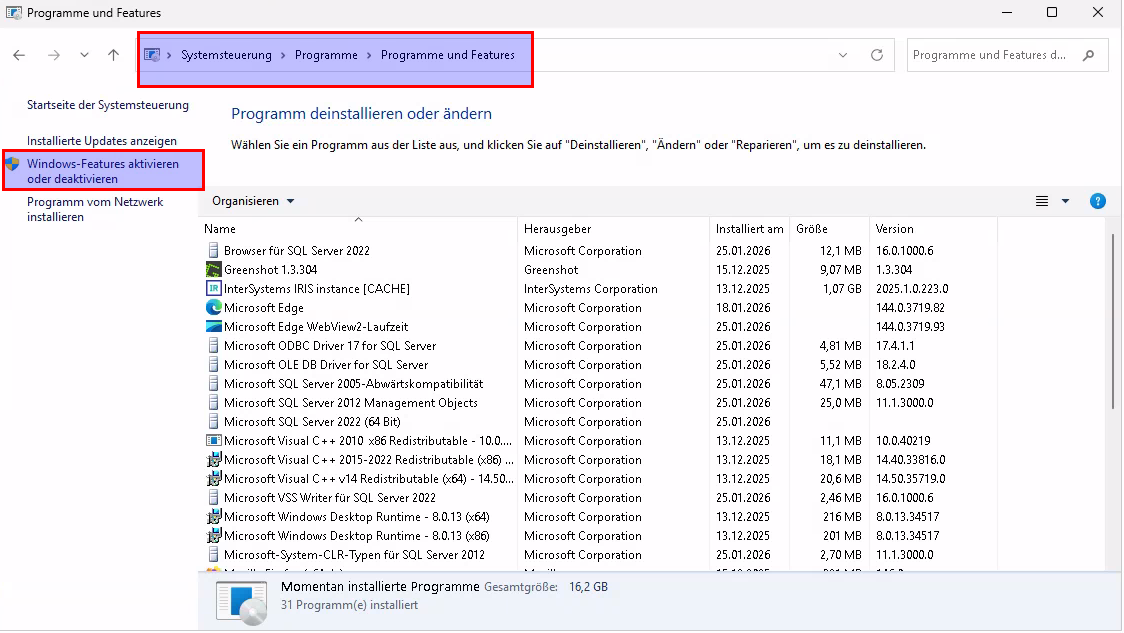Click the Programme und Features search field

point(990,55)
